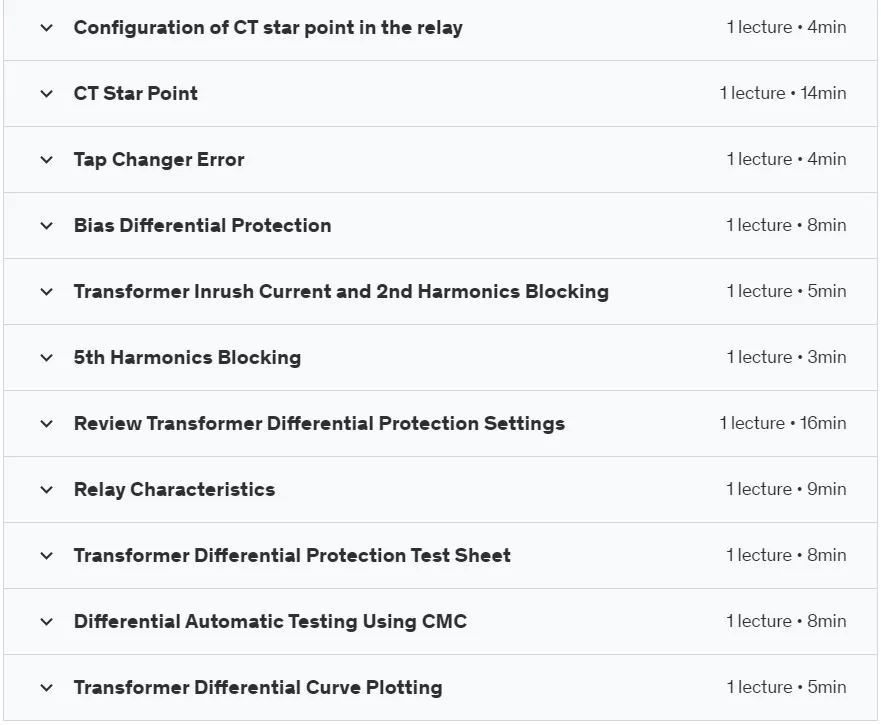Select Differential Automatic Testing Using CMC title

pyautogui.click(x=270, y=622)
